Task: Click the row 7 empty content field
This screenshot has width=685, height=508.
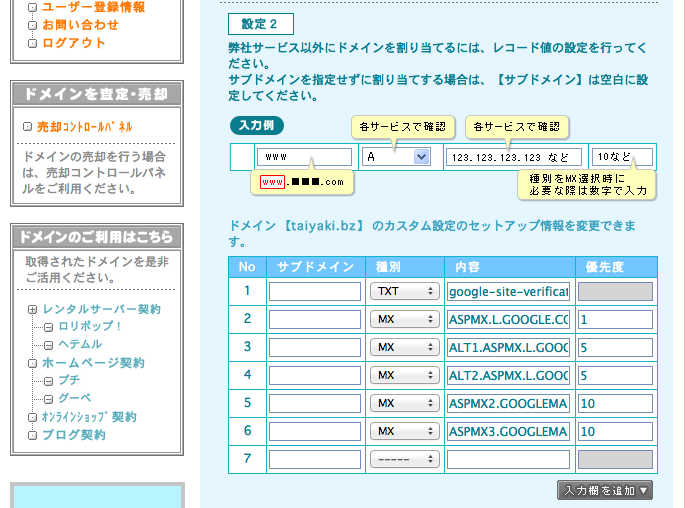Action: pos(509,459)
